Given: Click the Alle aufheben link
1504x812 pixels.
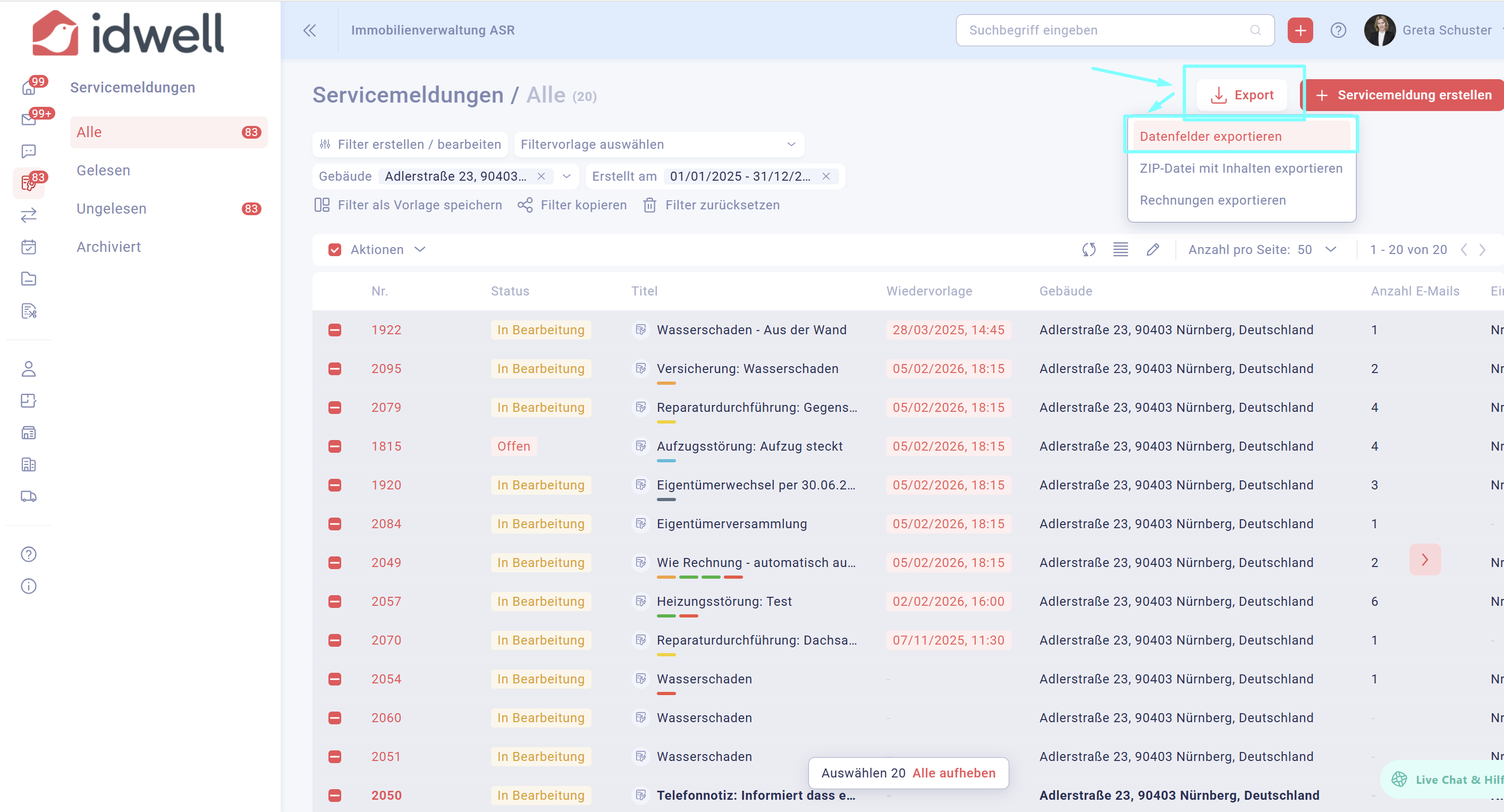Looking at the screenshot, I should click(x=953, y=773).
